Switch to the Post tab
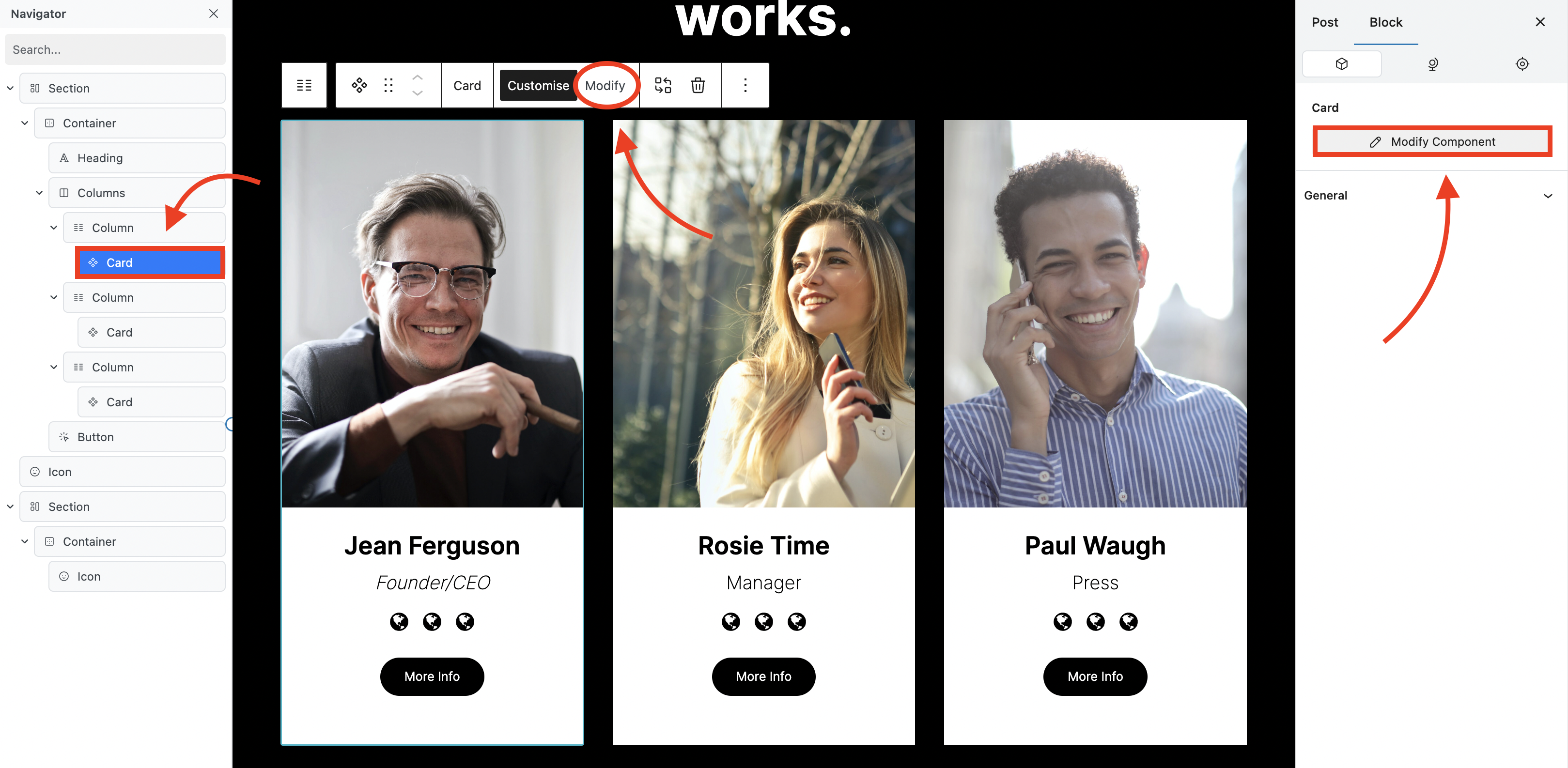The image size is (1568, 768). [1324, 22]
